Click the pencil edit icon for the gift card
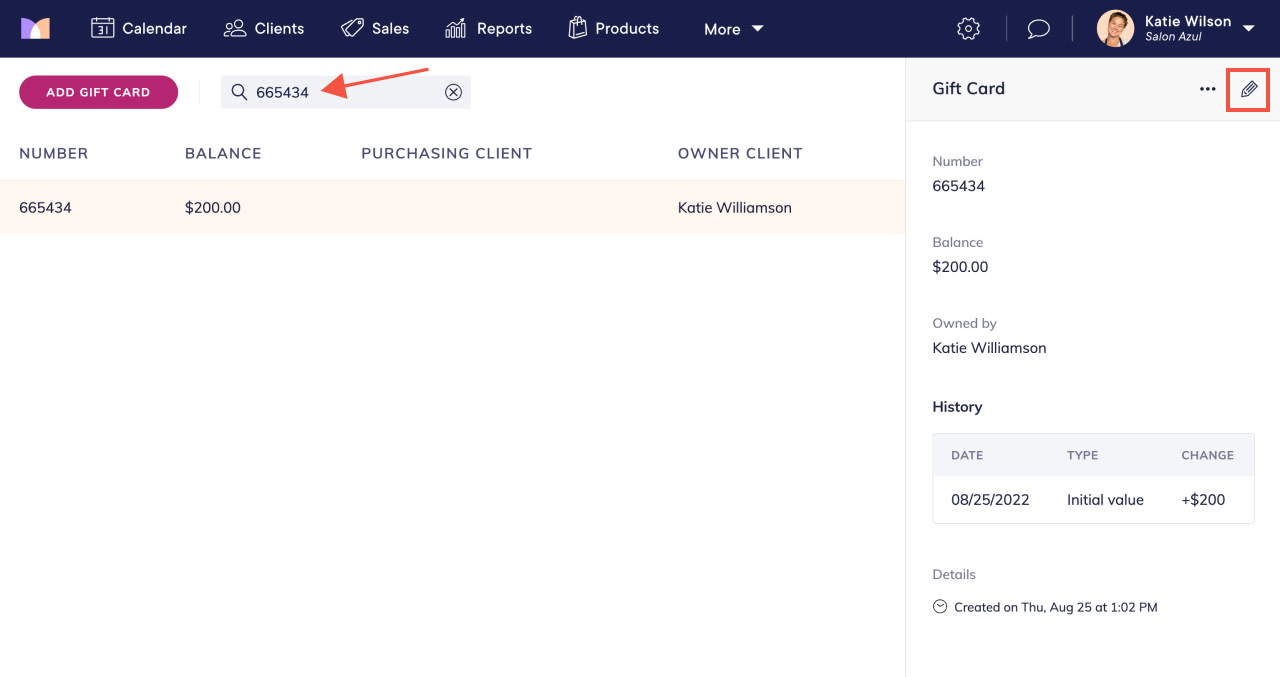Screen dimensions: 1280x677 pyautogui.click(x=1247, y=89)
